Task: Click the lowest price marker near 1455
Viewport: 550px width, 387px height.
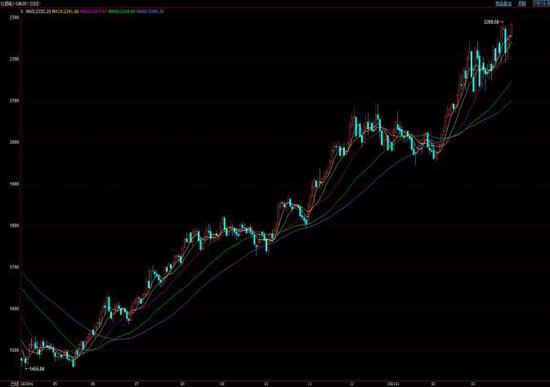Action: click(x=35, y=369)
